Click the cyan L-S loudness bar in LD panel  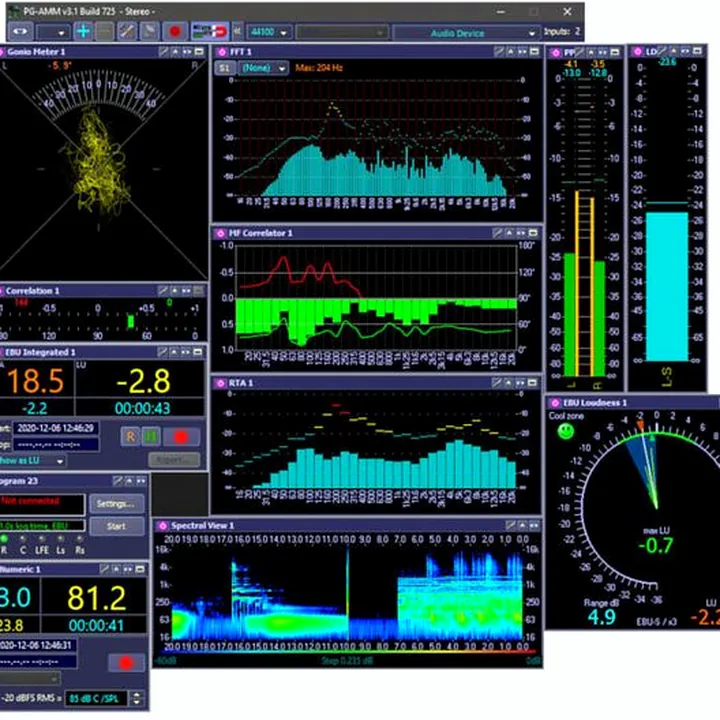tap(667, 287)
